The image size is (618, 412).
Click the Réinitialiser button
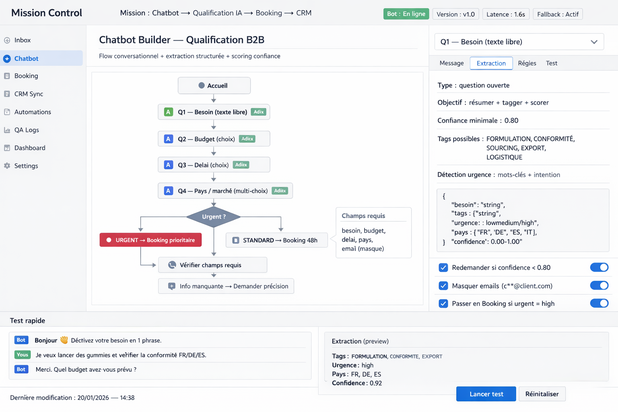click(x=542, y=394)
